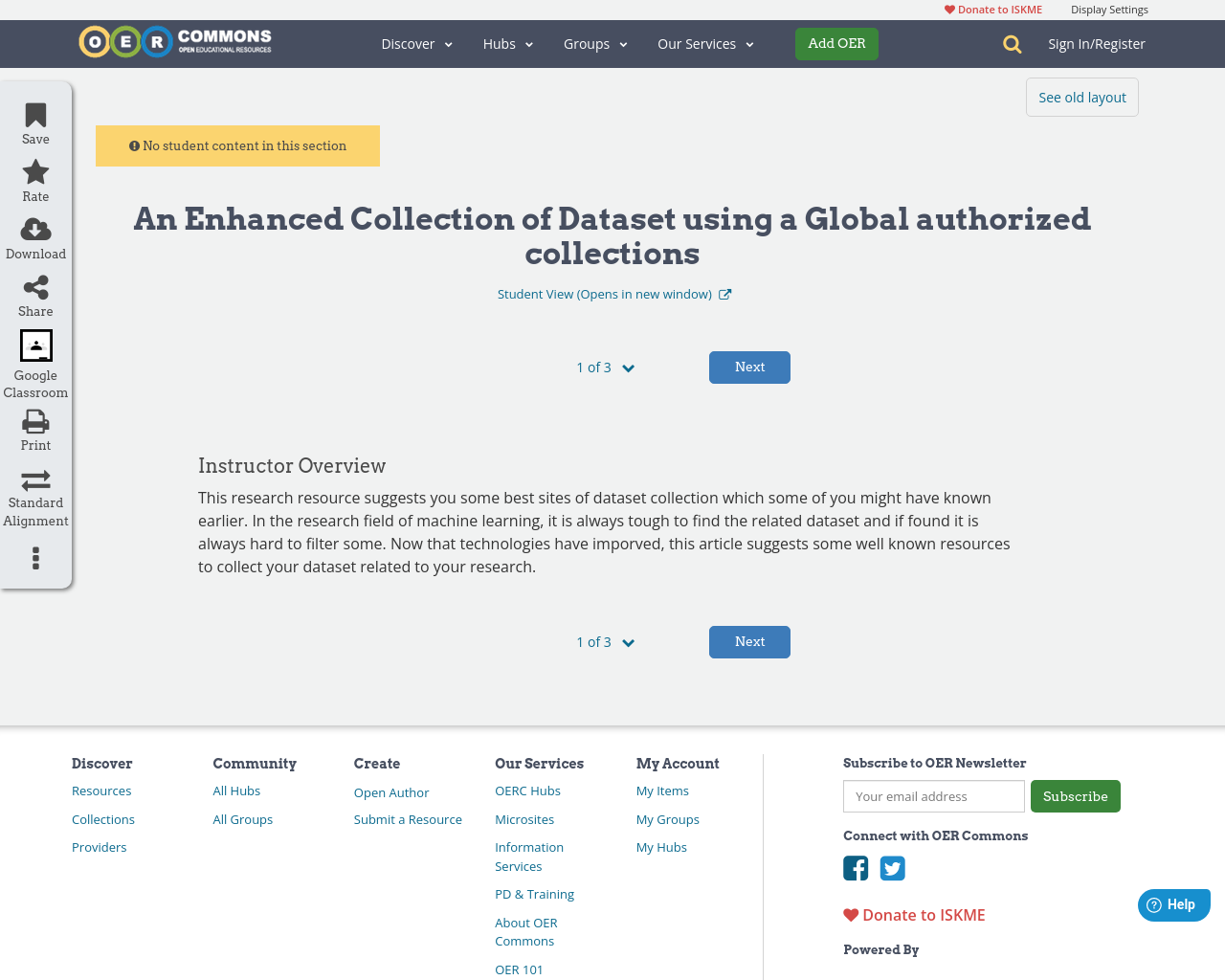Viewport: 1225px width, 980px height.
Task: Click the Google Classroom icon
Action: pos(34,345)
